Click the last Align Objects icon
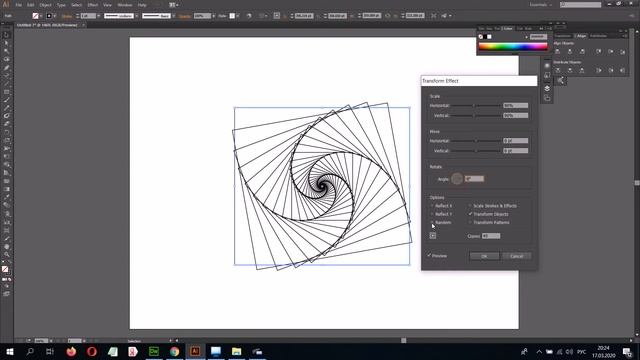This screenshot has width=640, height=360. click(x=622, y=51)
